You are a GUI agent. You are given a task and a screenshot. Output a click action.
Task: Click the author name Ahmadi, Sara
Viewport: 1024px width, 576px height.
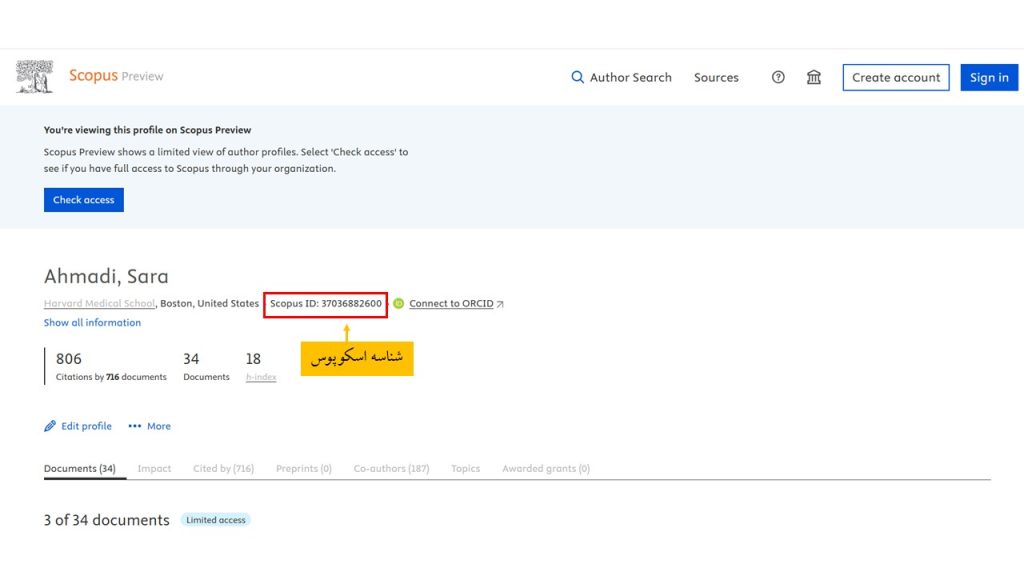[x=106, y=276]
